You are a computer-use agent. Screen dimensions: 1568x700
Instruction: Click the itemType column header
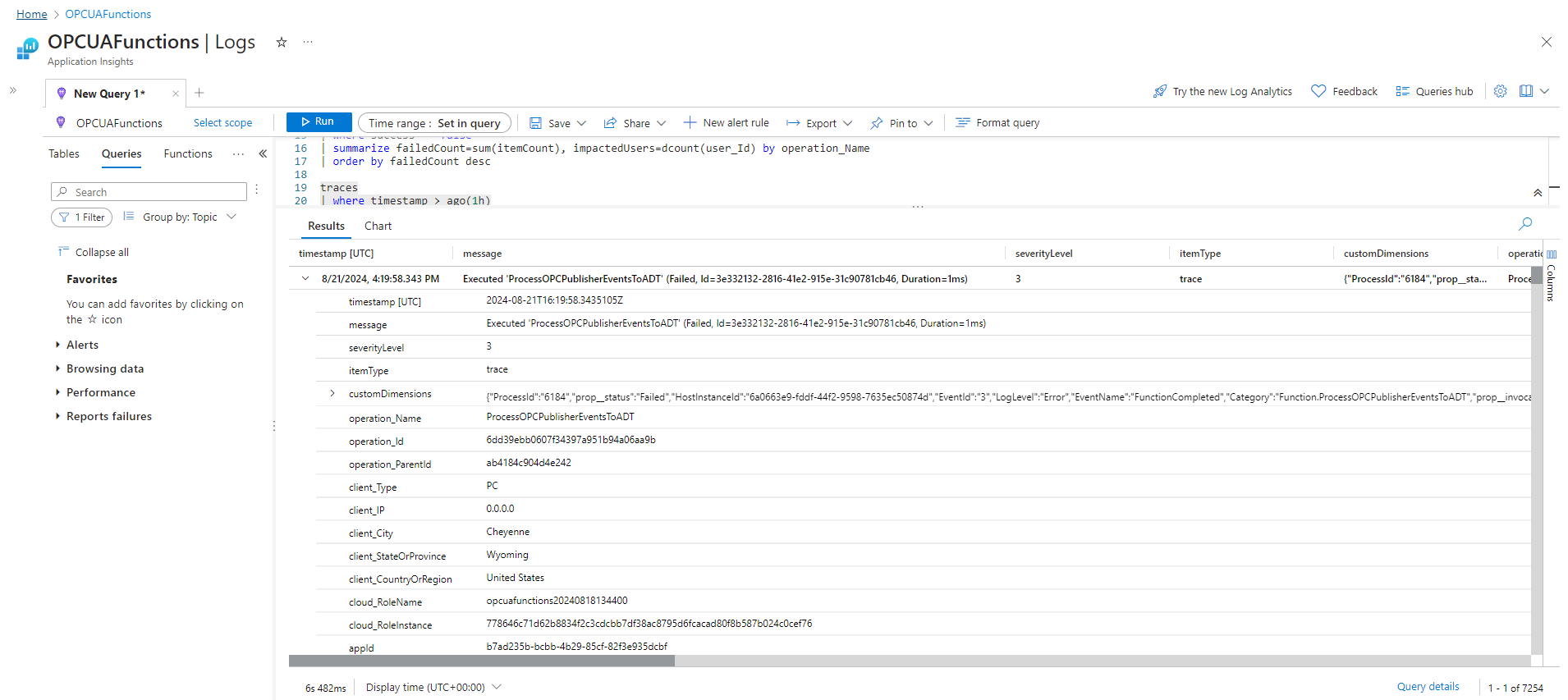click(1199, 254)
